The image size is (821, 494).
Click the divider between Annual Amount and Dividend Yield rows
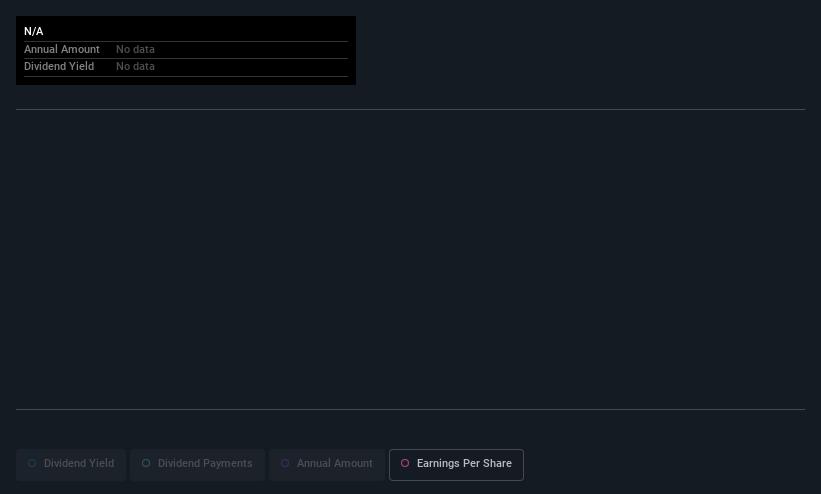pos(186,59)
